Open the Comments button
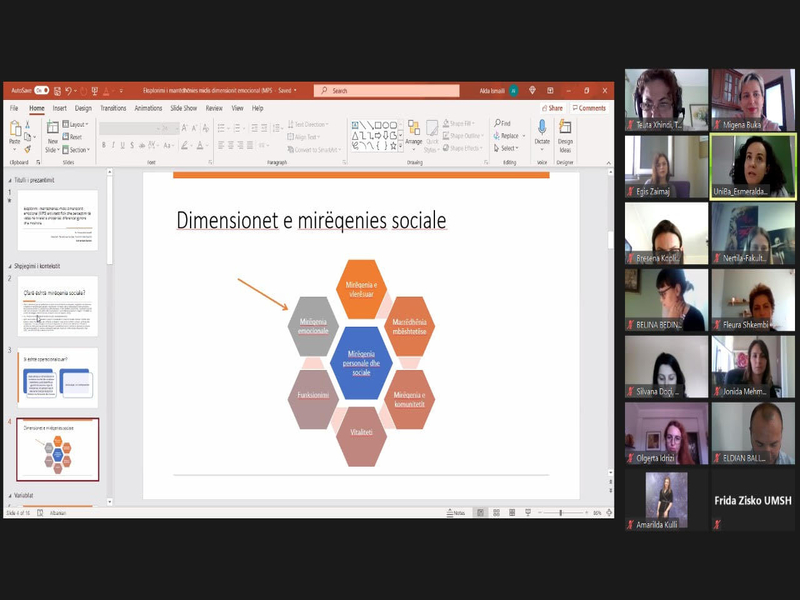Screen dimensions: 800x600 coord(590,108)
